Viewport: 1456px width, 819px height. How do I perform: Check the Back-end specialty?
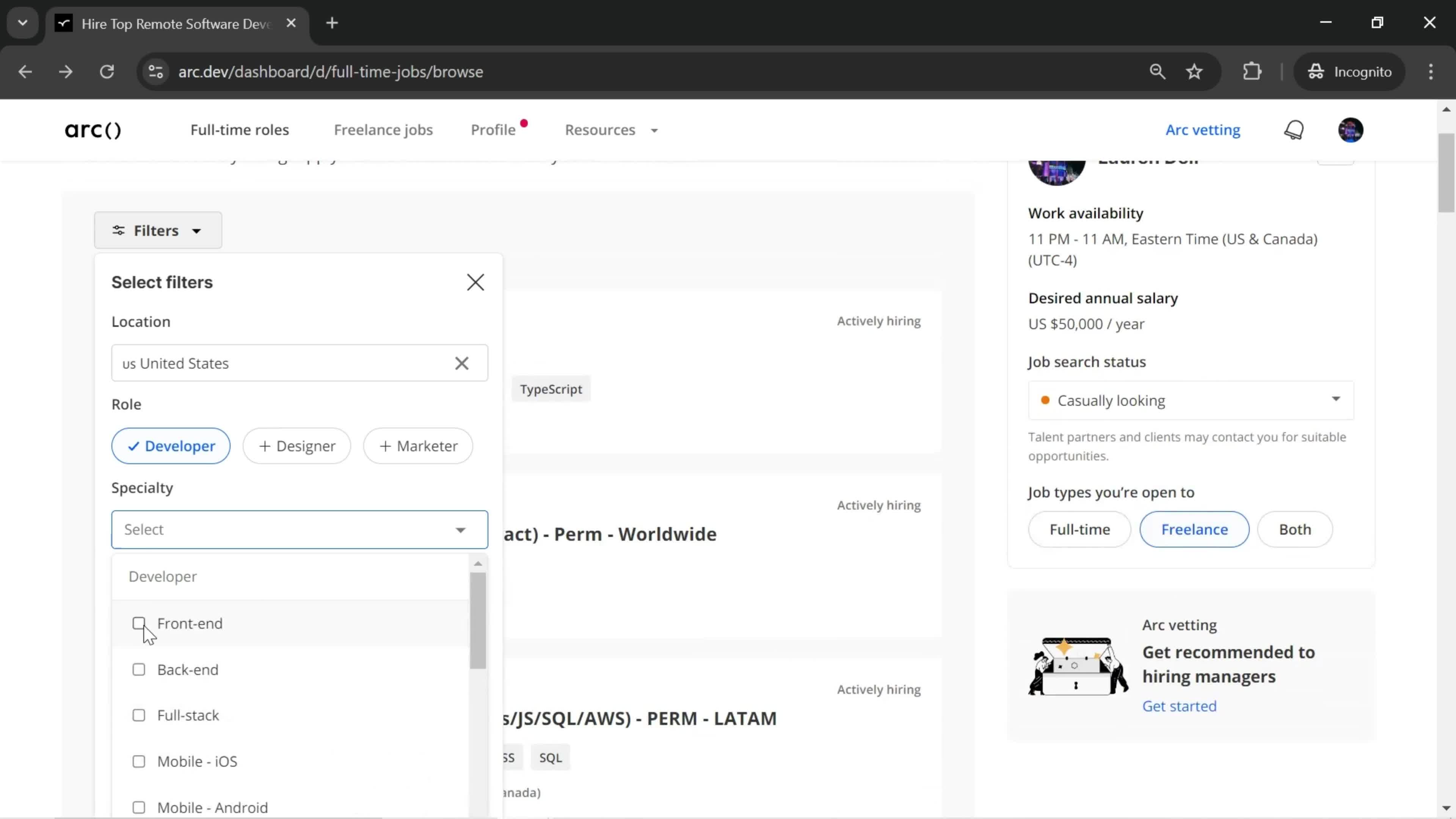click(x=138, y=670)
